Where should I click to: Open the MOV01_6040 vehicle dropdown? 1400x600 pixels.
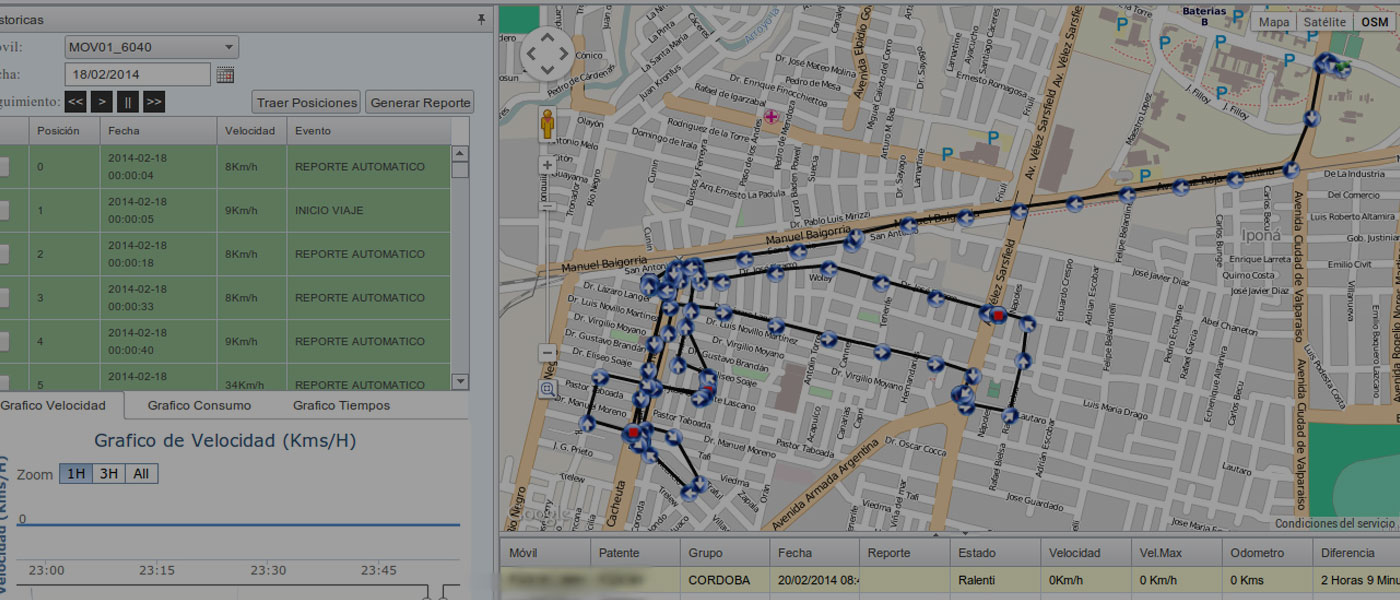tap(152, 47)
